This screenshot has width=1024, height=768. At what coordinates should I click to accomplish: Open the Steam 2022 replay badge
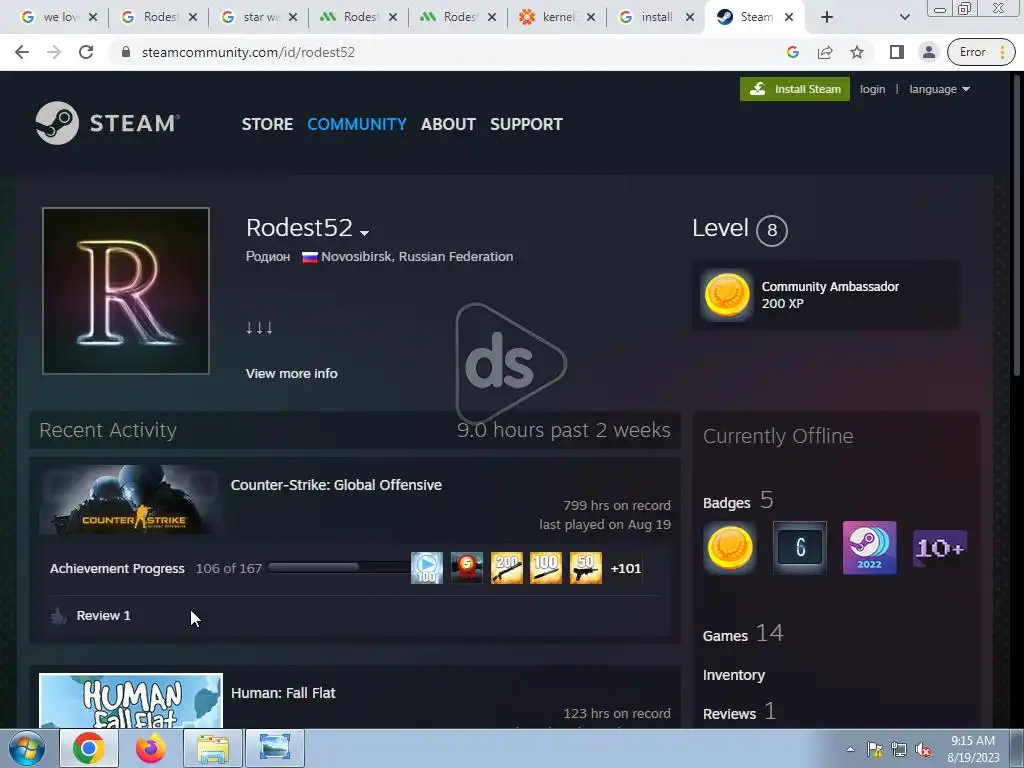click(870, 547)
